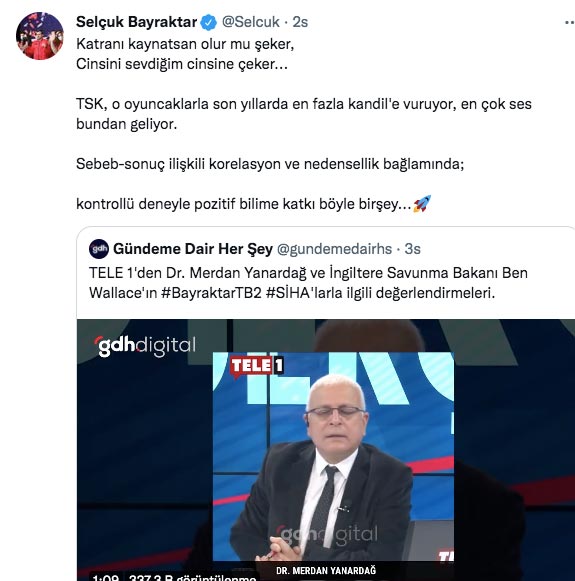Open the tweet's three-dot options menu

pyautogui.click(x=570, y=23)
